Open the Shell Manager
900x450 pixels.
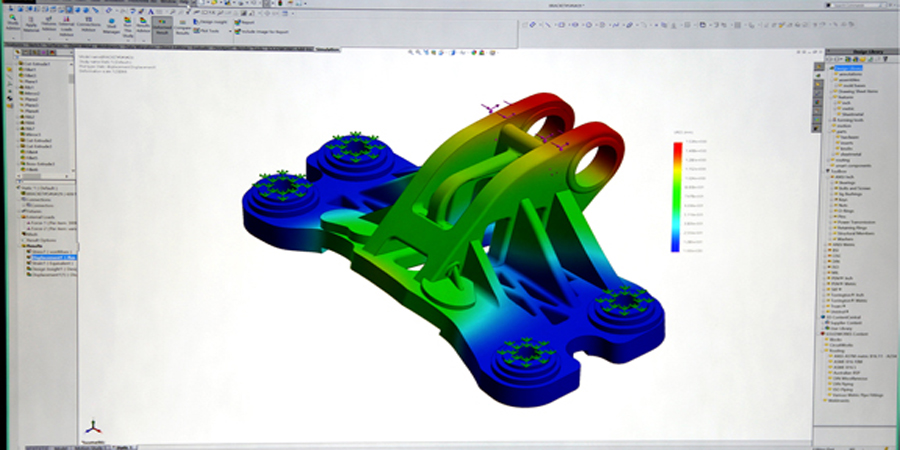[111, 28]
